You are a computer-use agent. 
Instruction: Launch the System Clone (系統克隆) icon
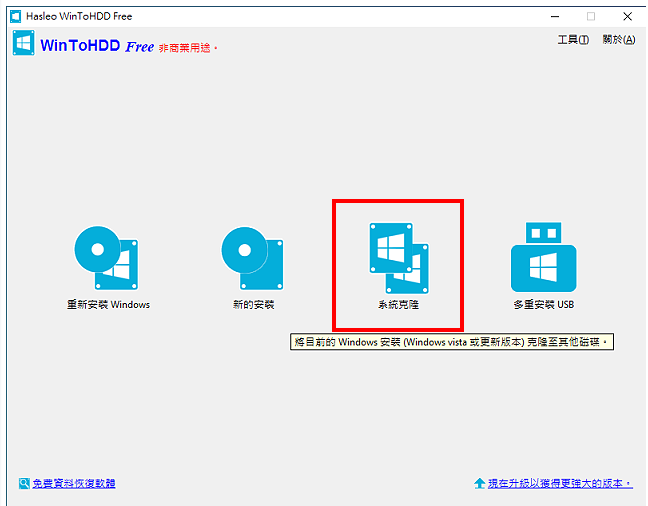[399, 258]
